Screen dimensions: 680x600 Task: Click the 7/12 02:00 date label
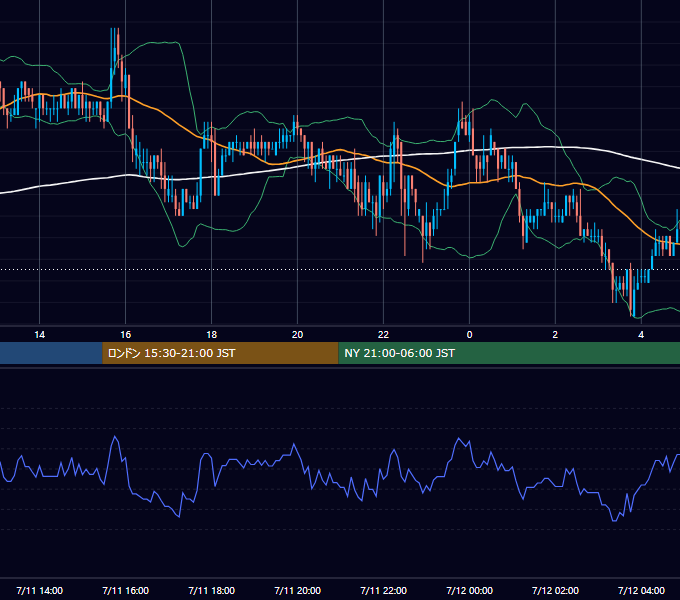(x=555, y=590)
